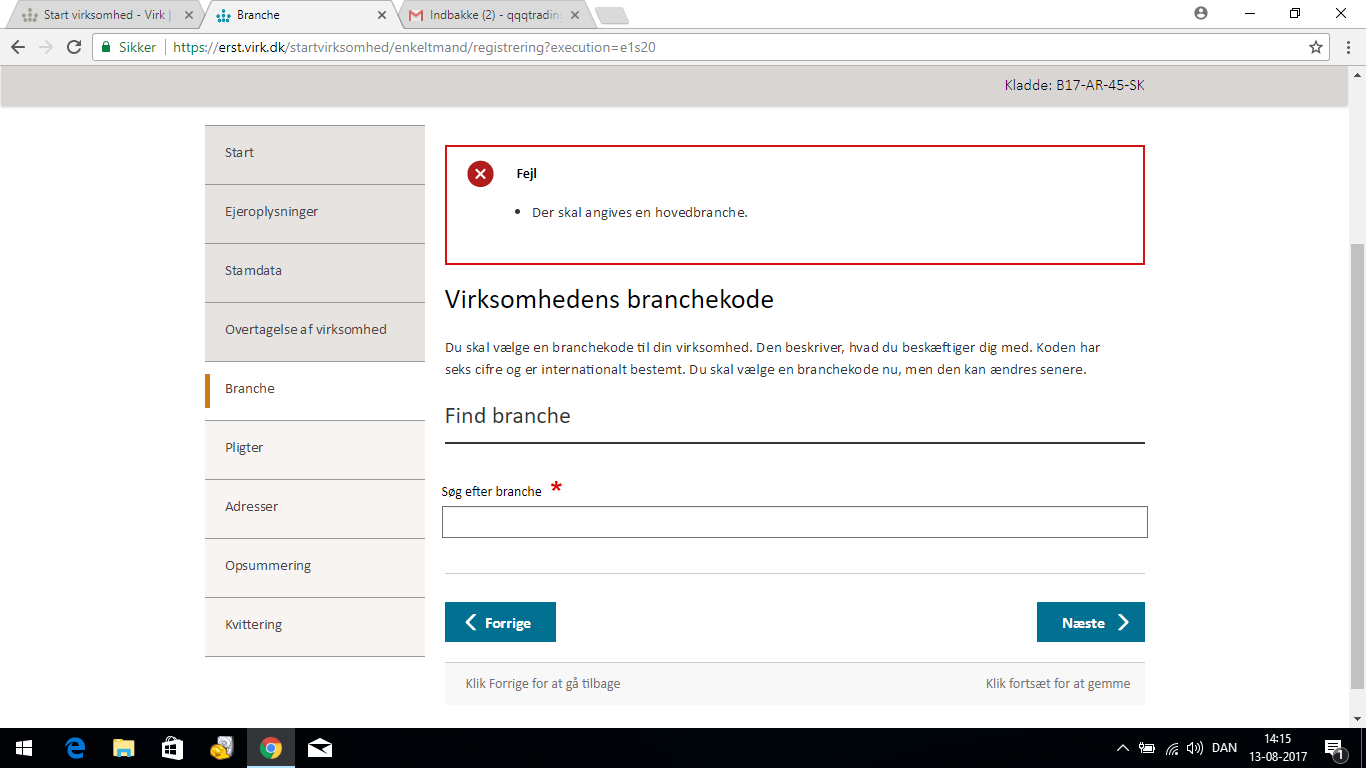
Task: Show hidden system tray icons
Action: pos(1122,748)
